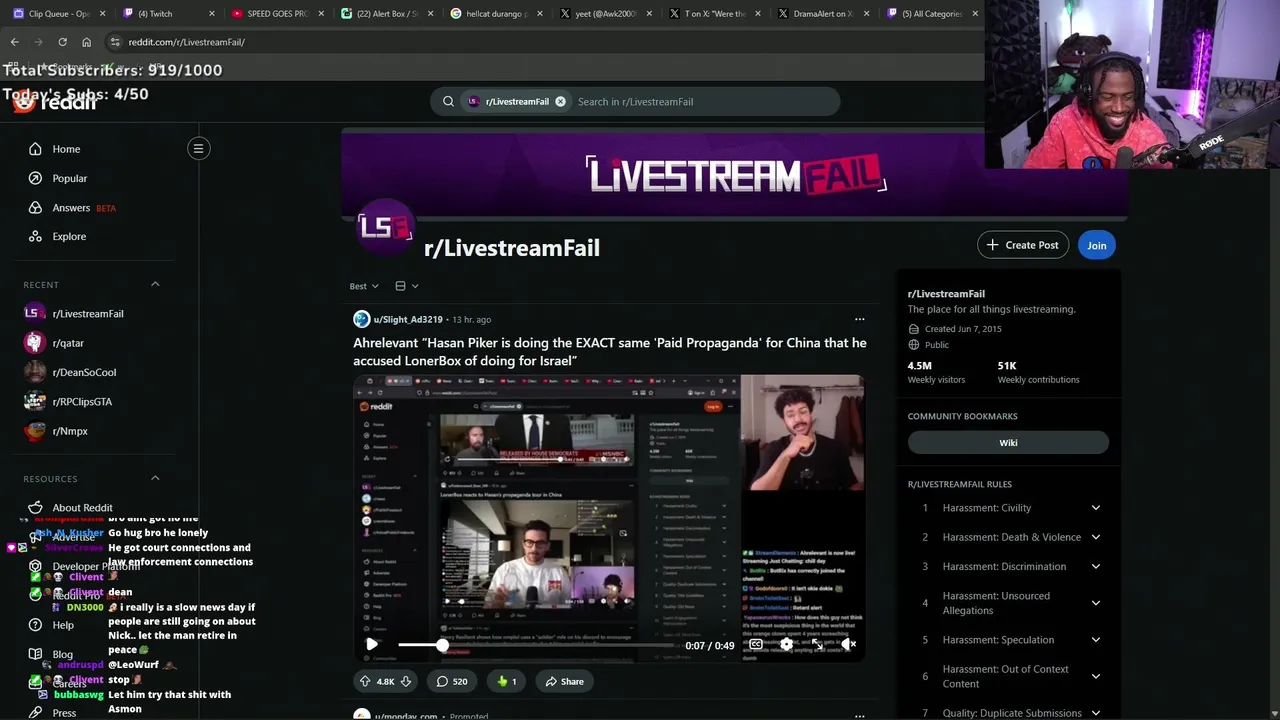Seek in the video progress bar
Viewport: 1280px width, 720px height.
click(537, 645)
